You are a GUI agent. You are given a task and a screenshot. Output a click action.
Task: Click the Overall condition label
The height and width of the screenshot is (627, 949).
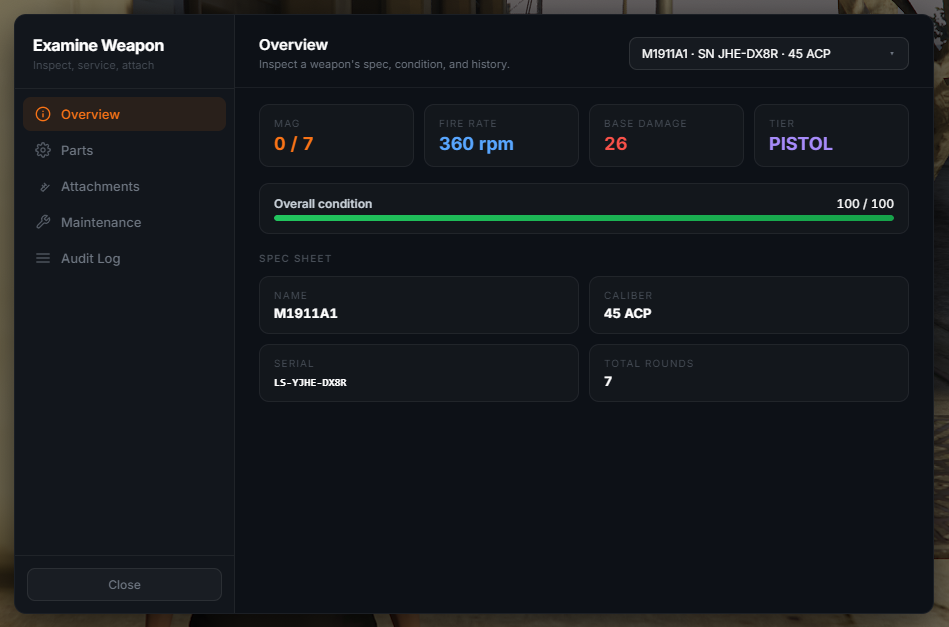(323, 203)
